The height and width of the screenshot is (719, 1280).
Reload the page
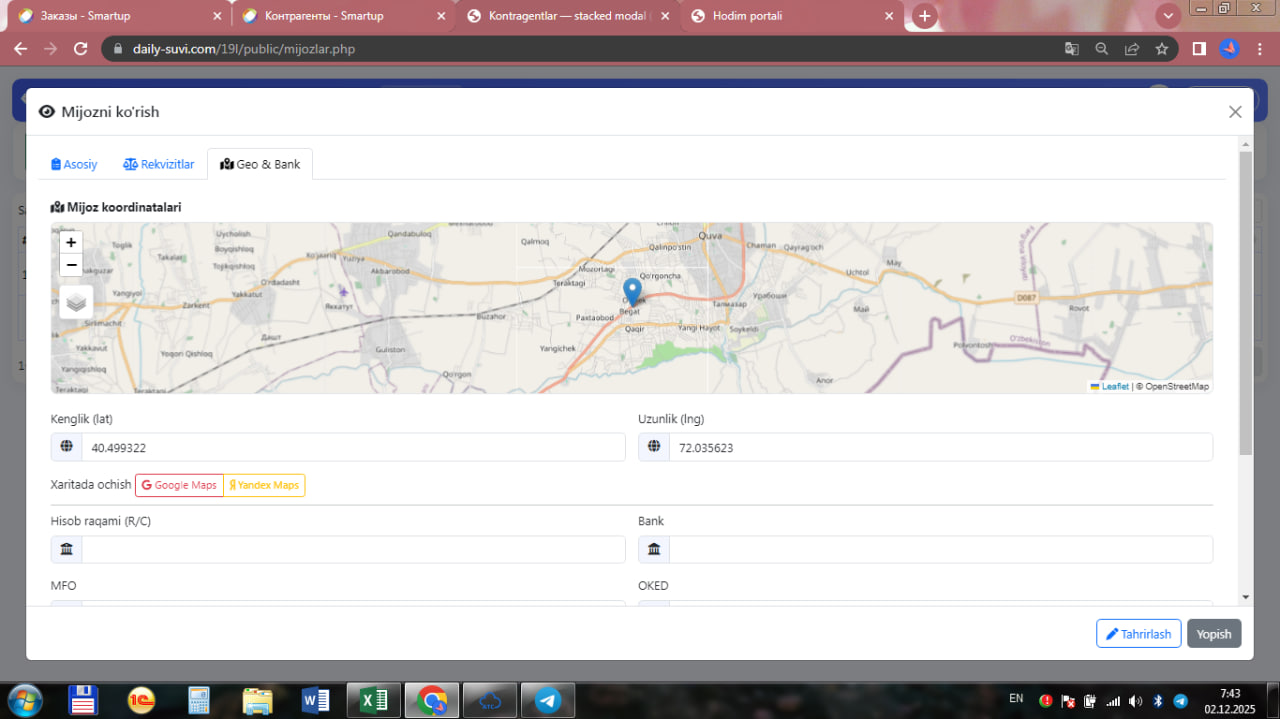81,49
